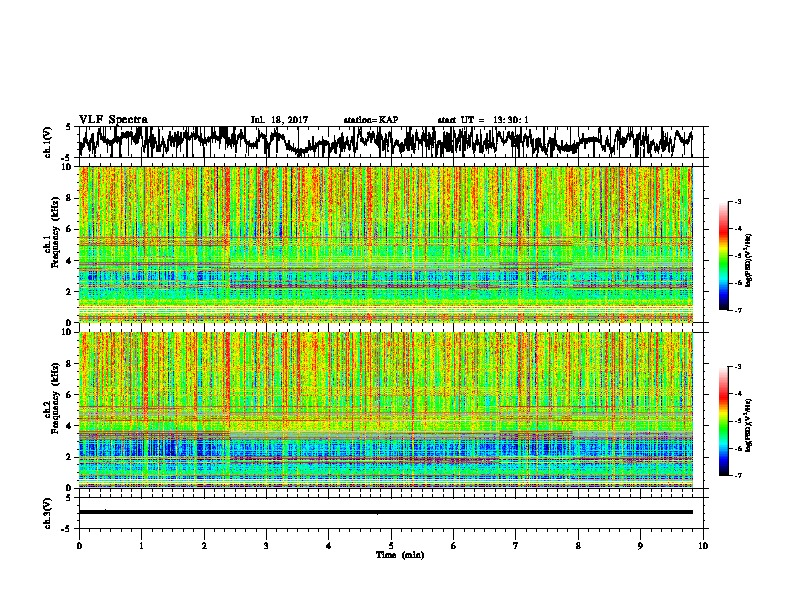The width and height of the screenshot is (792, 612).
Task: Click the "start UT = 13:30:1" header text
Action: tap(483, 120)
